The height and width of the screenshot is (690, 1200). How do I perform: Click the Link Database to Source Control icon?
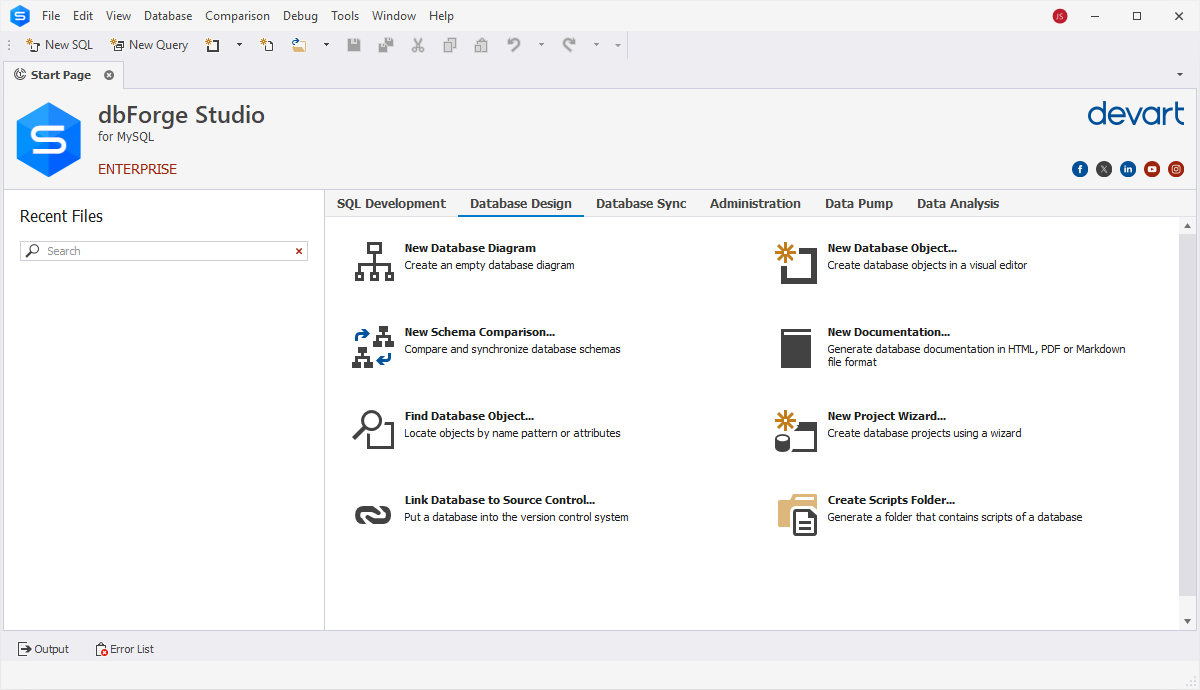373,514
